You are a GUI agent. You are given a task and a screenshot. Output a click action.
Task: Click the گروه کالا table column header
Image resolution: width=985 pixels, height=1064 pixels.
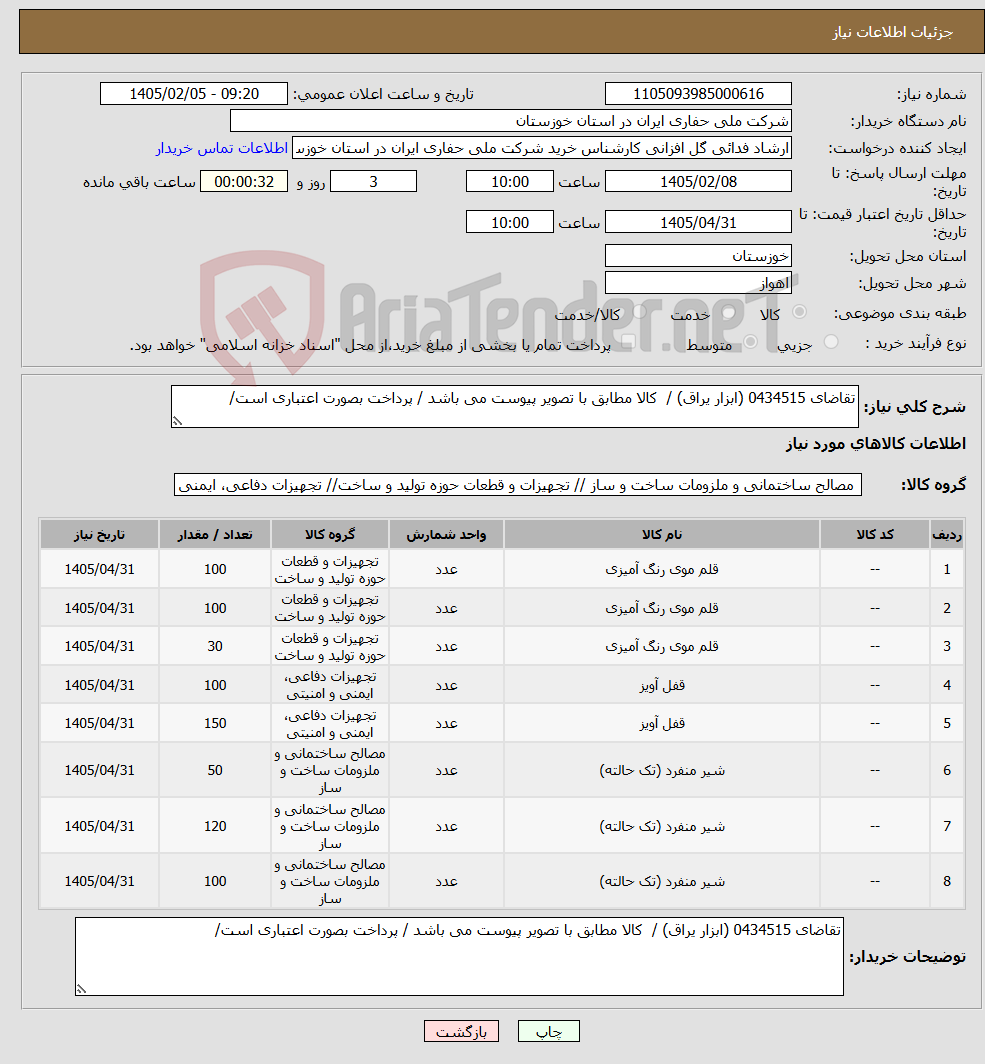coord(330,534)
